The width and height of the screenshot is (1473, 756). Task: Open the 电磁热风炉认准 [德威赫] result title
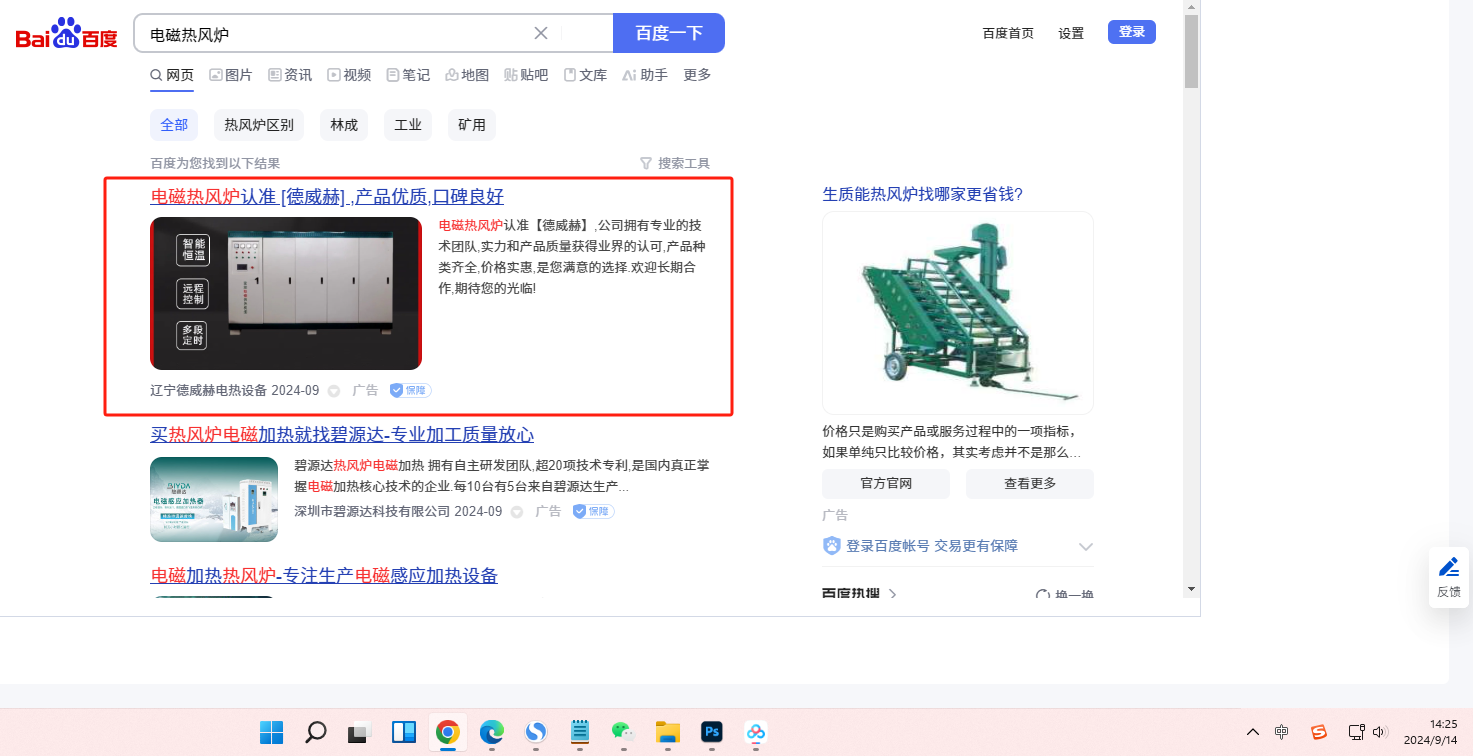coord(327,197)
